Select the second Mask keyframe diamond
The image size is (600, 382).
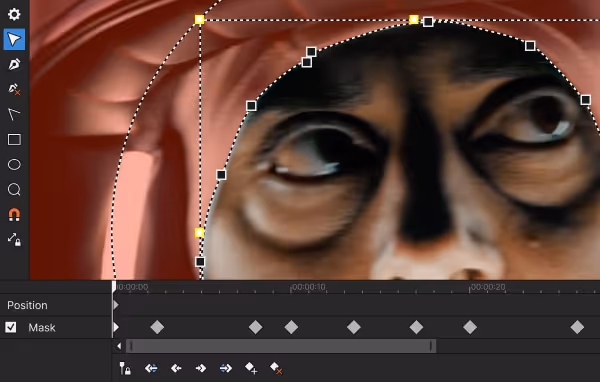157,327
